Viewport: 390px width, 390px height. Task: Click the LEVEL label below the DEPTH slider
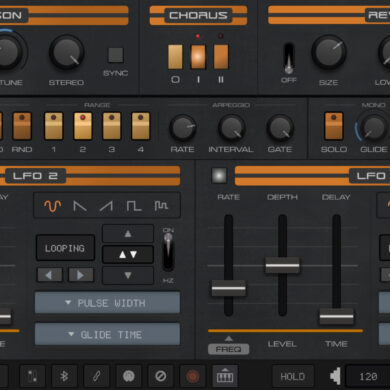(282, 344)
